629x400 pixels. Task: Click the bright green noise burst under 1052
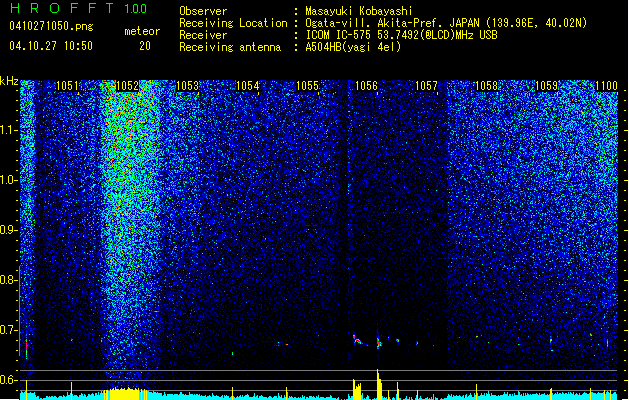128,169
